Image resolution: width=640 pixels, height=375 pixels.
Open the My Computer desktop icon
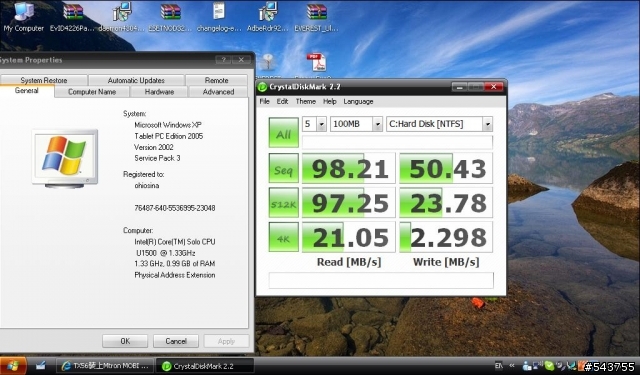point(23,16)
